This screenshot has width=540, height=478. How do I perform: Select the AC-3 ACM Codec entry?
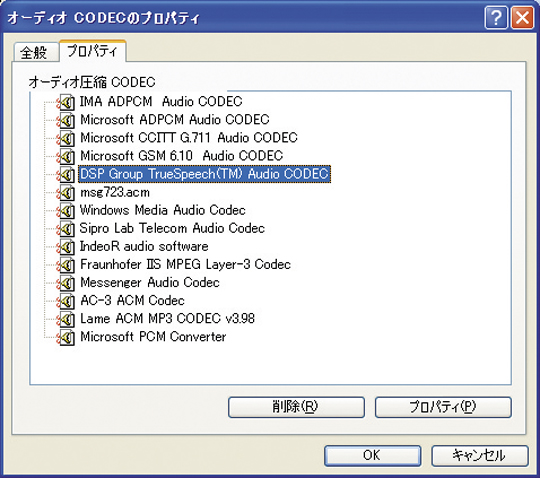[x=132, y=301]
